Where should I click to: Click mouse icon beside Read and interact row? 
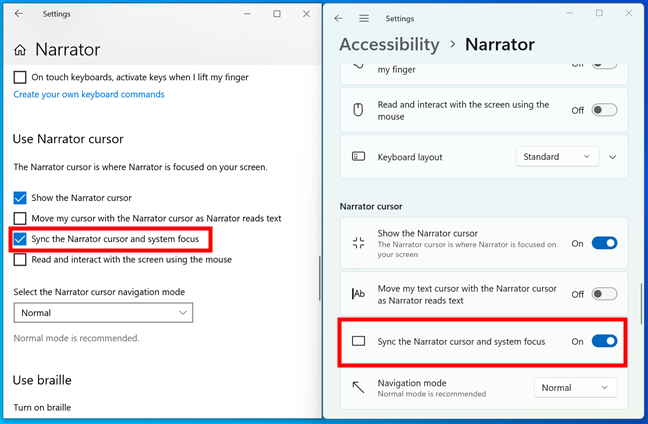358,110
